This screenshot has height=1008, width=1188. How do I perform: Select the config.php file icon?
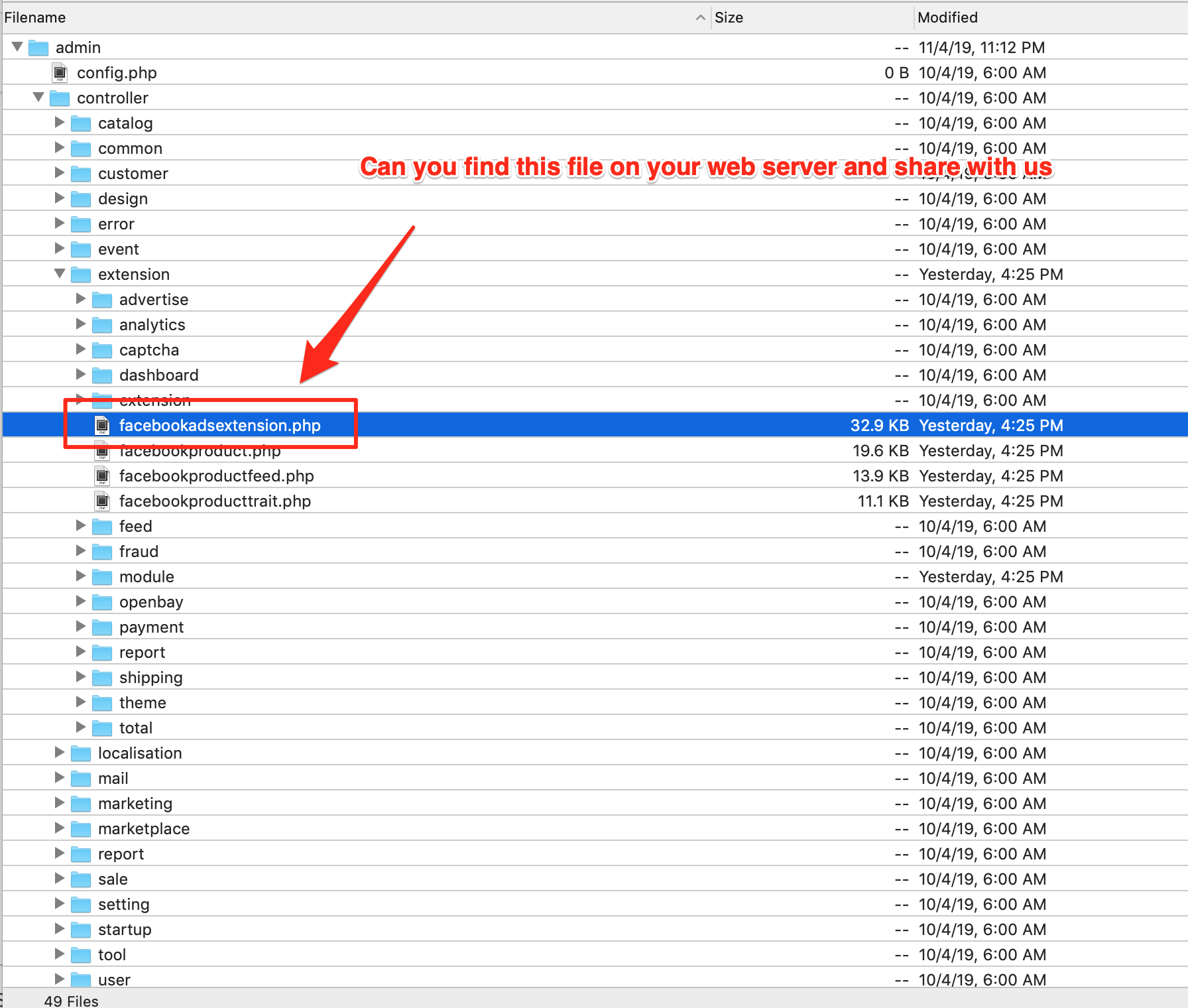coord(60,72)
